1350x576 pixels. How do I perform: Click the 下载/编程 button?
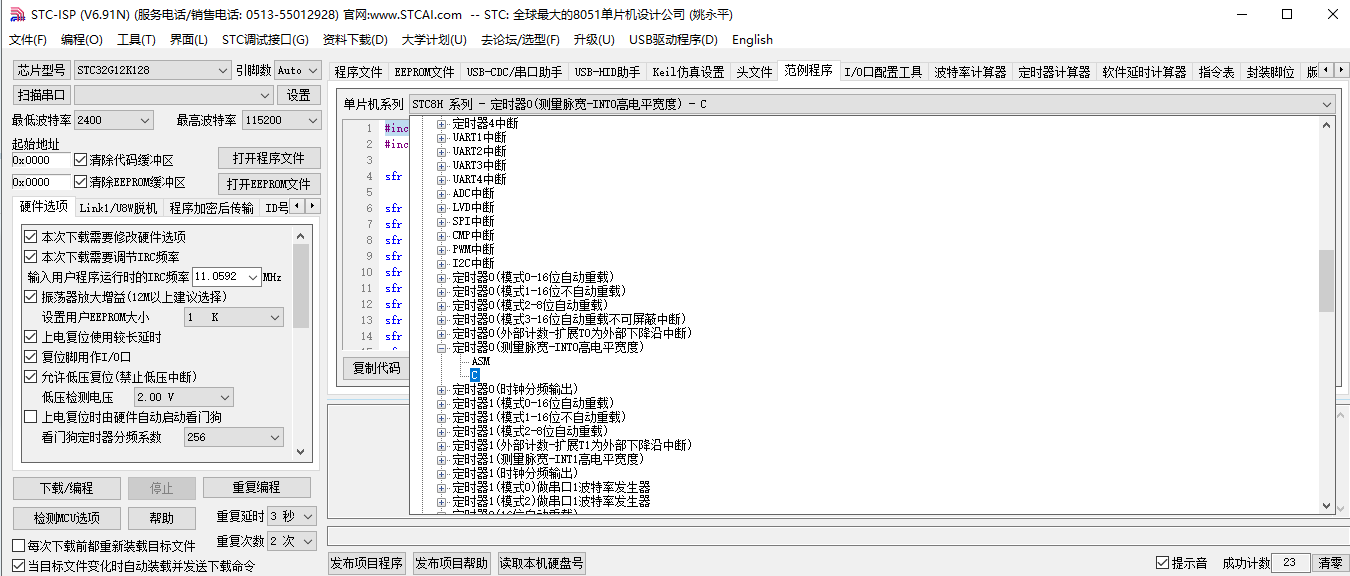click(x=66, y=488)
